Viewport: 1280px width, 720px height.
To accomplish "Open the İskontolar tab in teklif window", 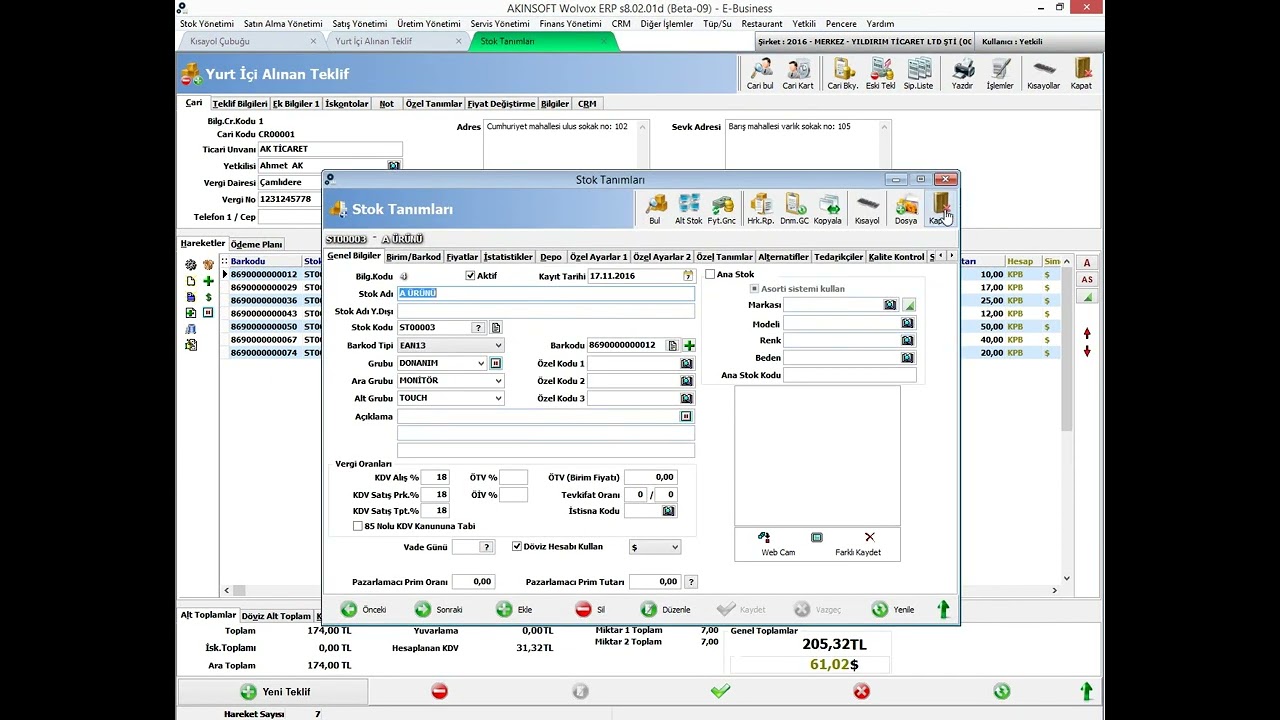I will pos(348,104).
